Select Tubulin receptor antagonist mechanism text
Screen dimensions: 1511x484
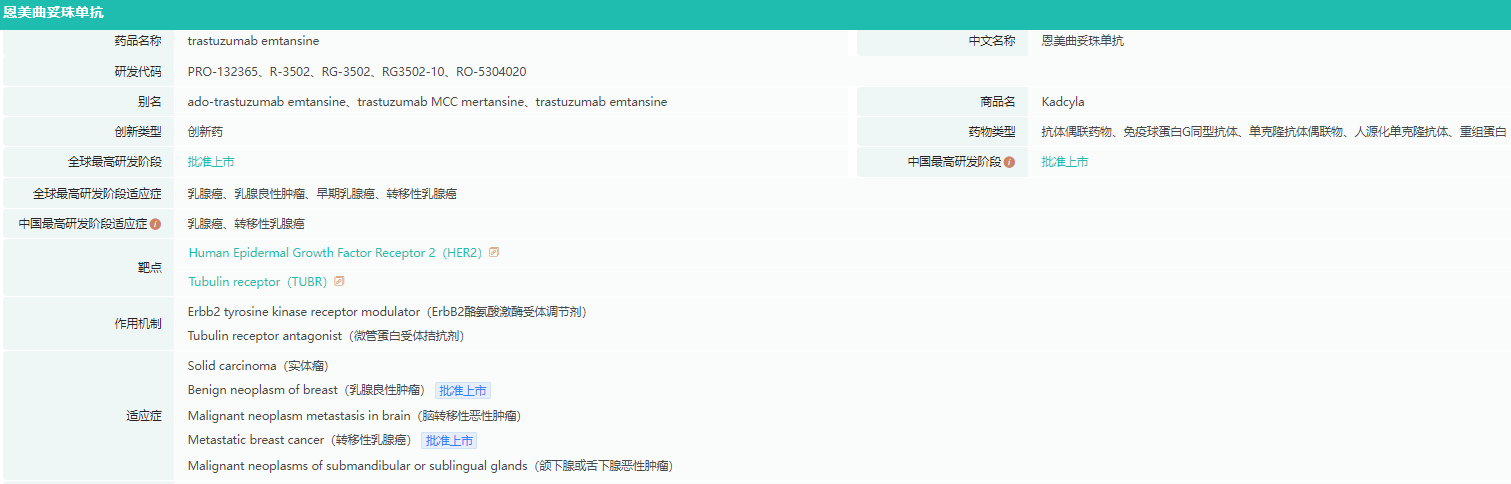coord(326,336)
